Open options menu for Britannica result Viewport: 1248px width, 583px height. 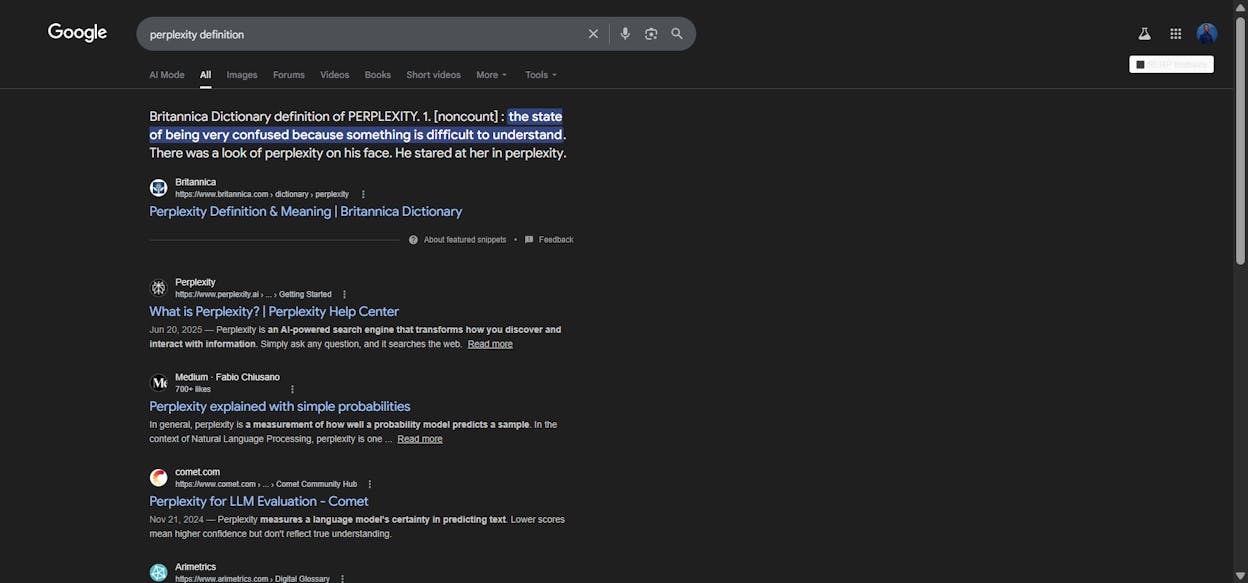[x=363, y=194]
